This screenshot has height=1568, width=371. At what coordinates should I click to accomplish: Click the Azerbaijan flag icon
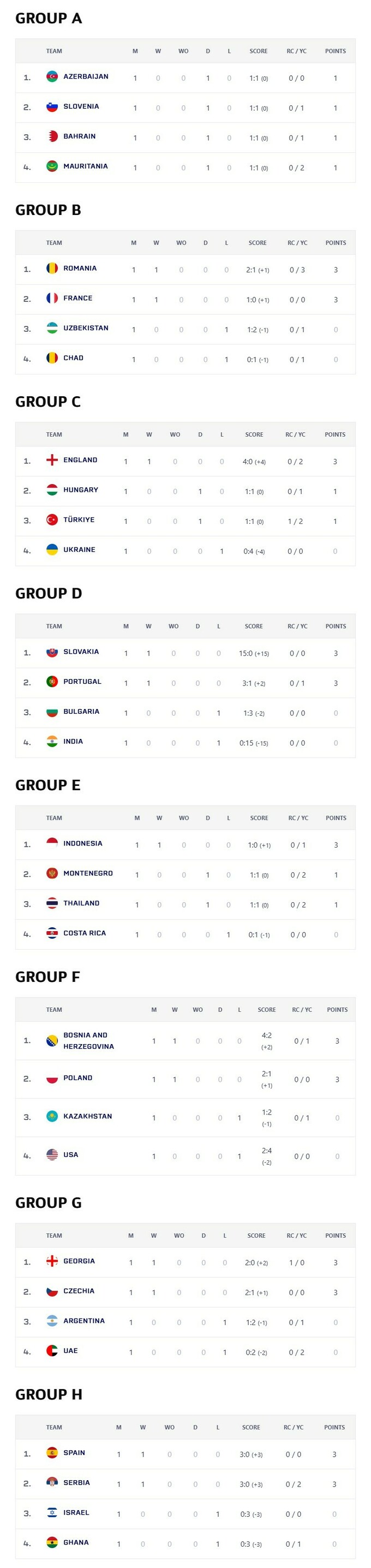click(x=52, y=77)
